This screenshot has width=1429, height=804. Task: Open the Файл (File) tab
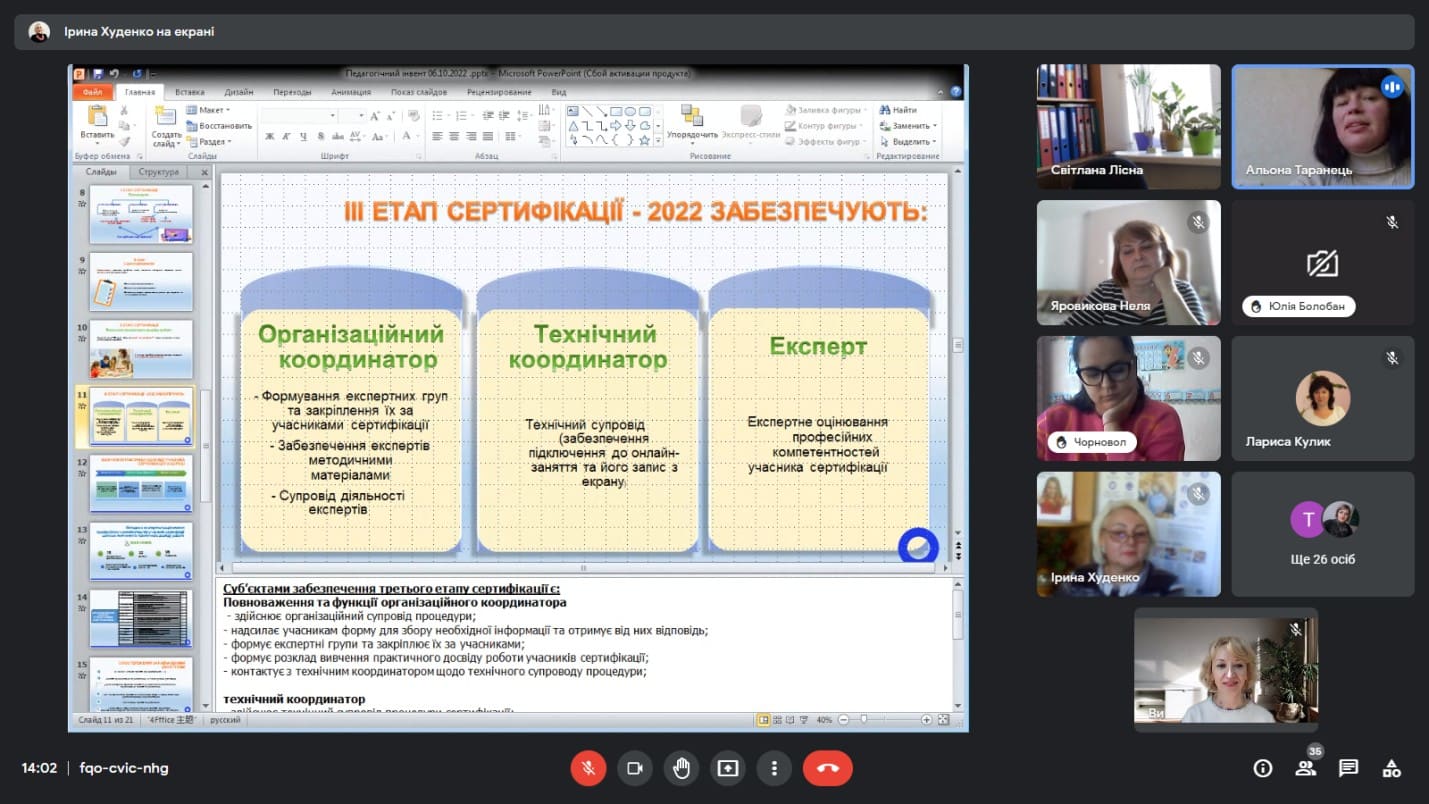tap(93, 92)
